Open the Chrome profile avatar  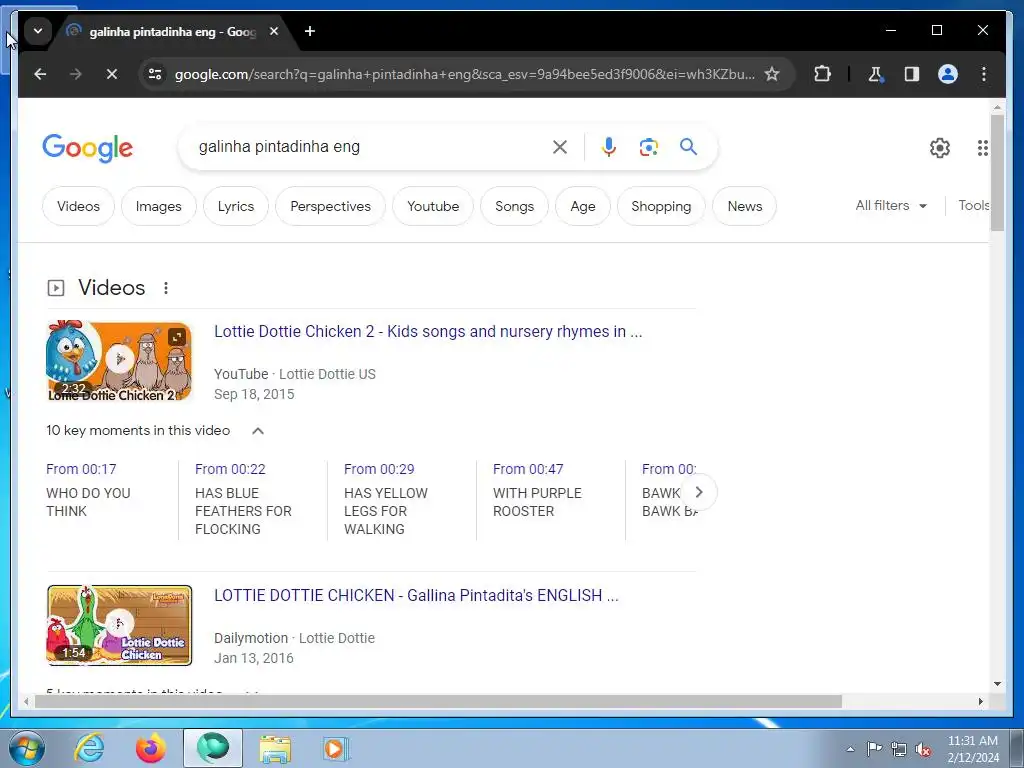pos(948,74)
